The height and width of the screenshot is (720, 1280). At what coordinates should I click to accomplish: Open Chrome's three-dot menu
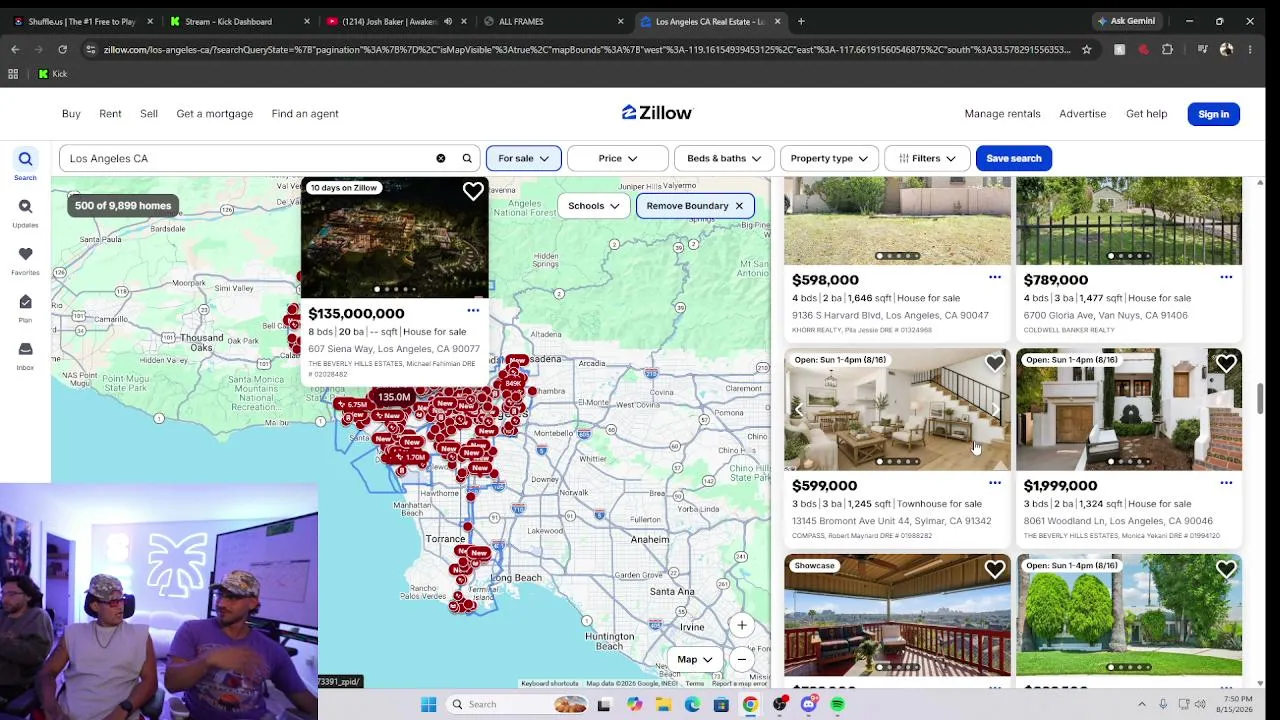click(1250, 49)
